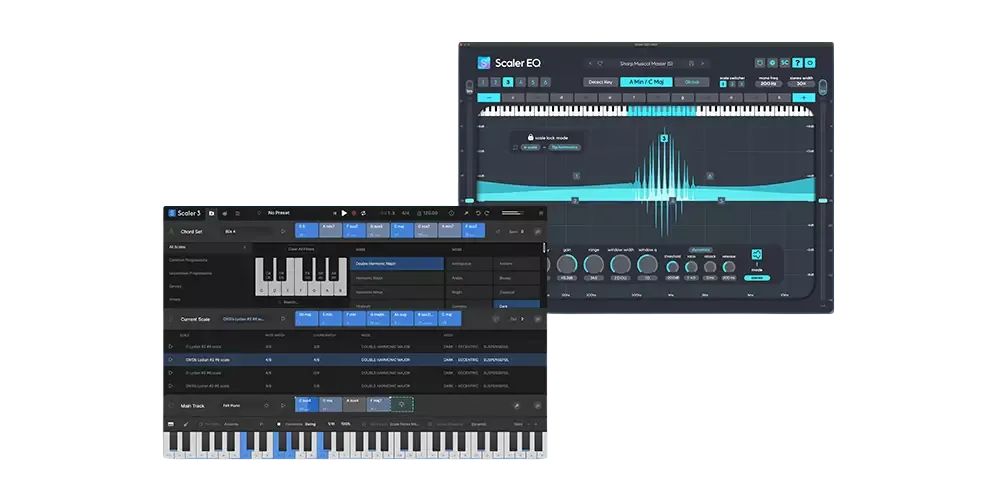
Task: Click the gain knob in Scaler EQ
Action: coord(566,264)
